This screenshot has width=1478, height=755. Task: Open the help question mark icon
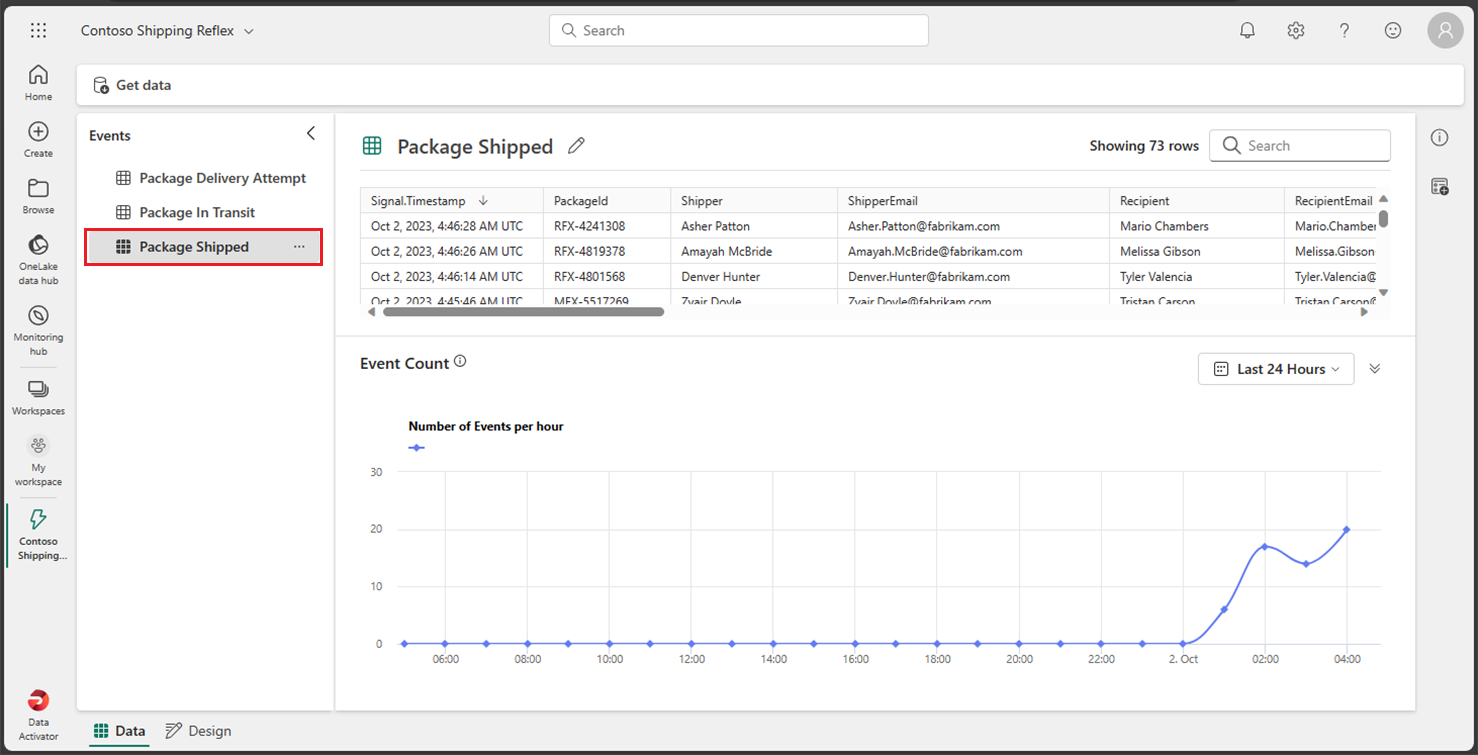(x=1345, y=30)
